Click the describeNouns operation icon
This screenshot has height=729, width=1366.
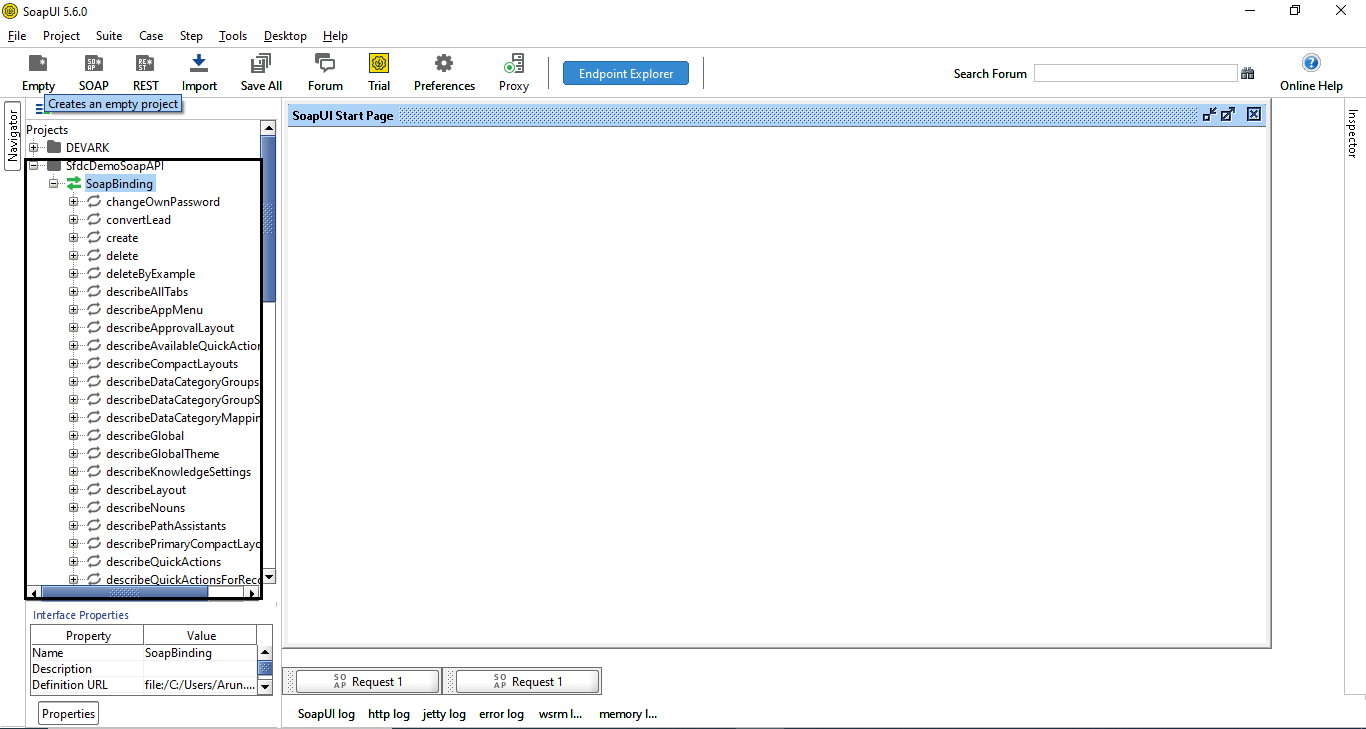(94, 508)
